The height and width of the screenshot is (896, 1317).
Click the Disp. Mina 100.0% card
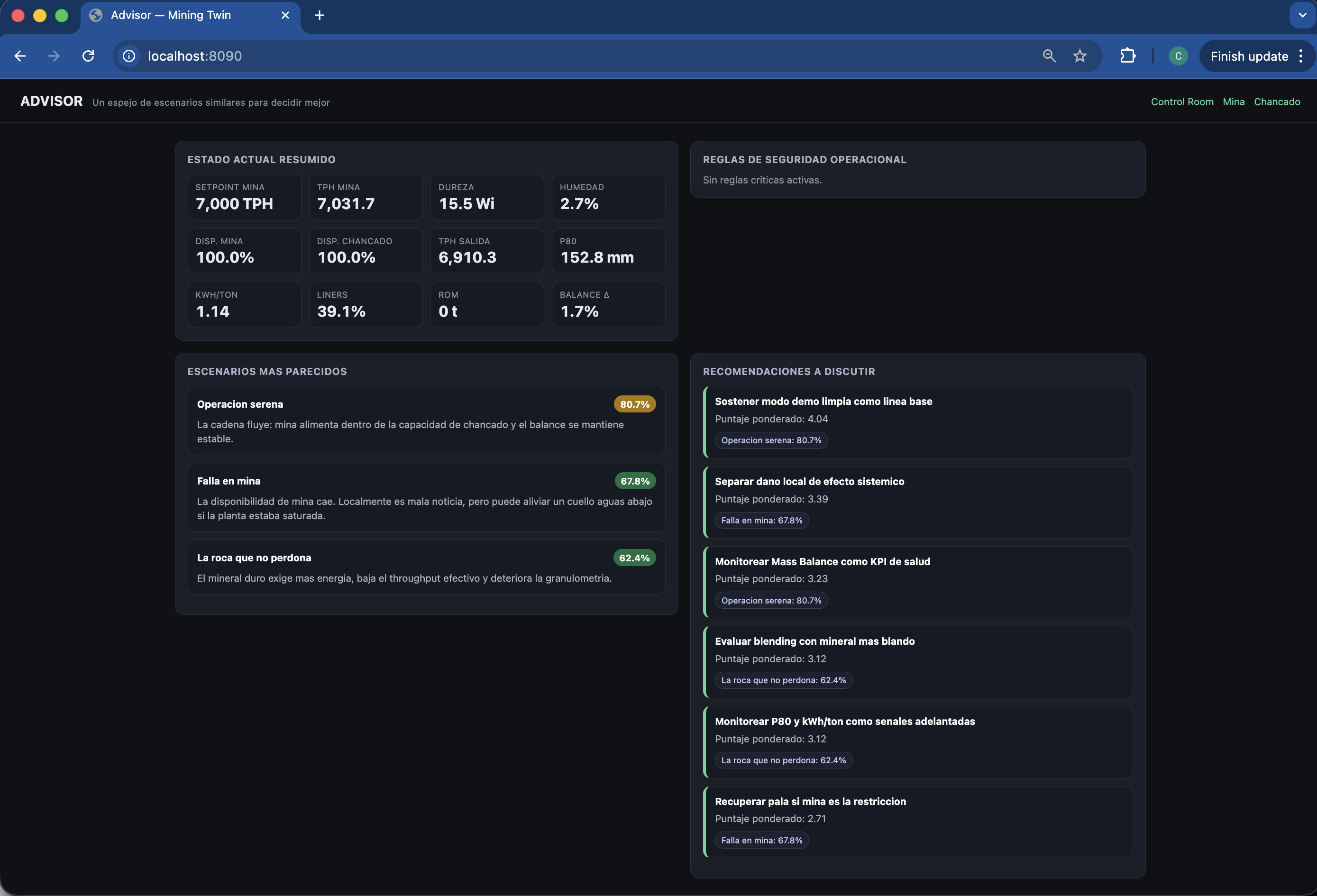coord(244,251)
